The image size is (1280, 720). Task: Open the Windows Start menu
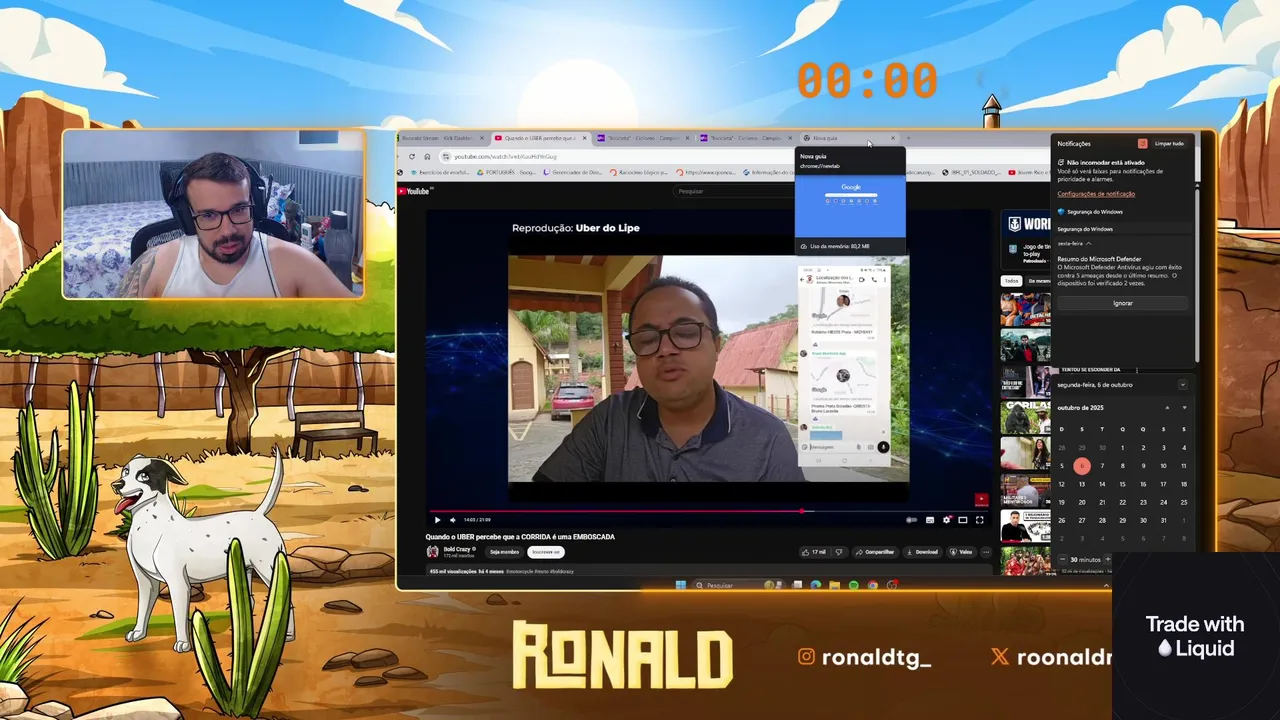[681, 585]
